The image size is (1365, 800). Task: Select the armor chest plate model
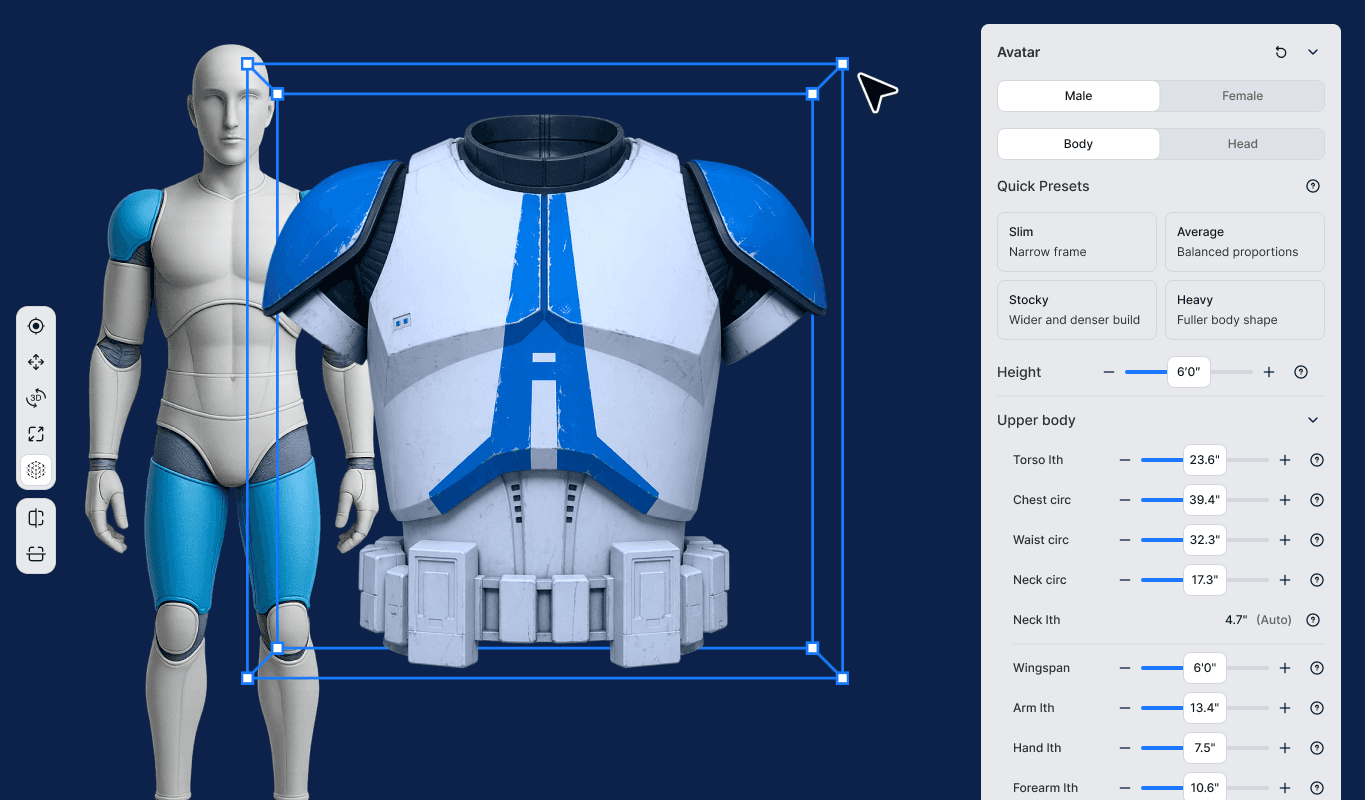(545, 390)
